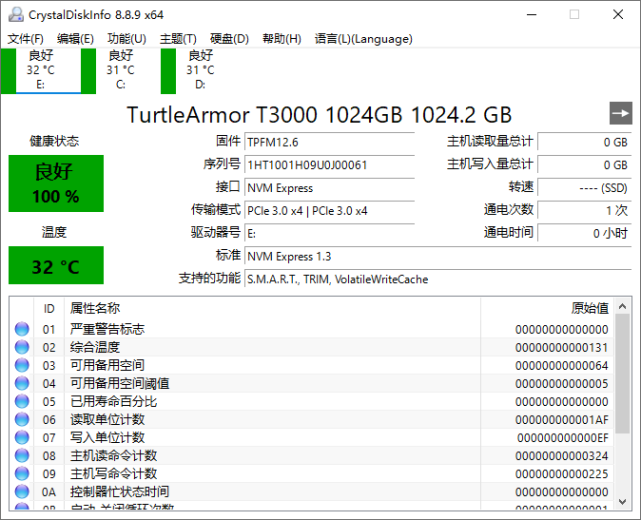The width and height of the screenshot is (641, 520).
Task: Click the green health indicator for drive C:
Action: point(88,71)
